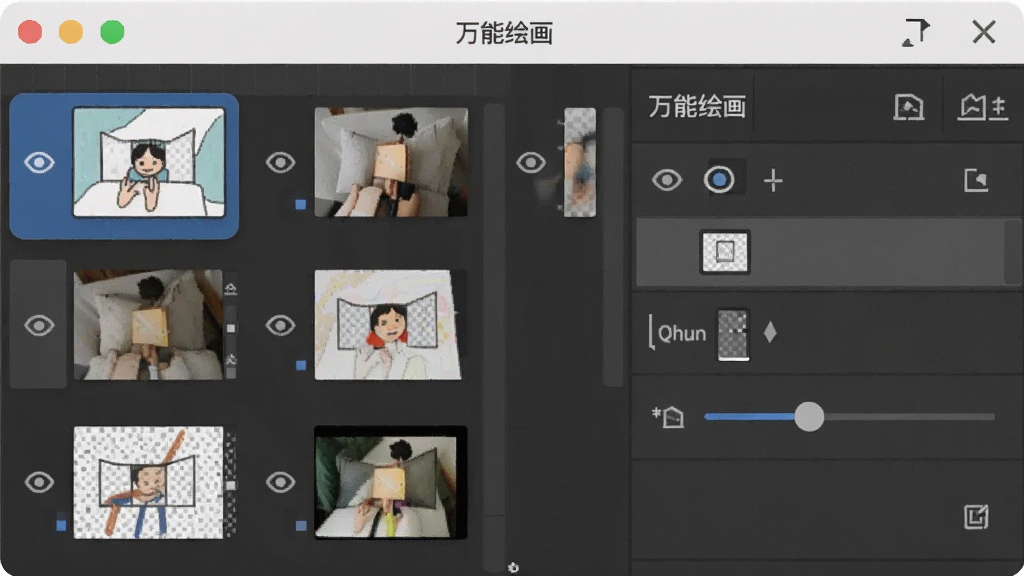Image resolution: width=1024 pixels, height=576 pixels.
Task: Toggle the eye for the red-collar cartoon layer
Action: point(281,325)
